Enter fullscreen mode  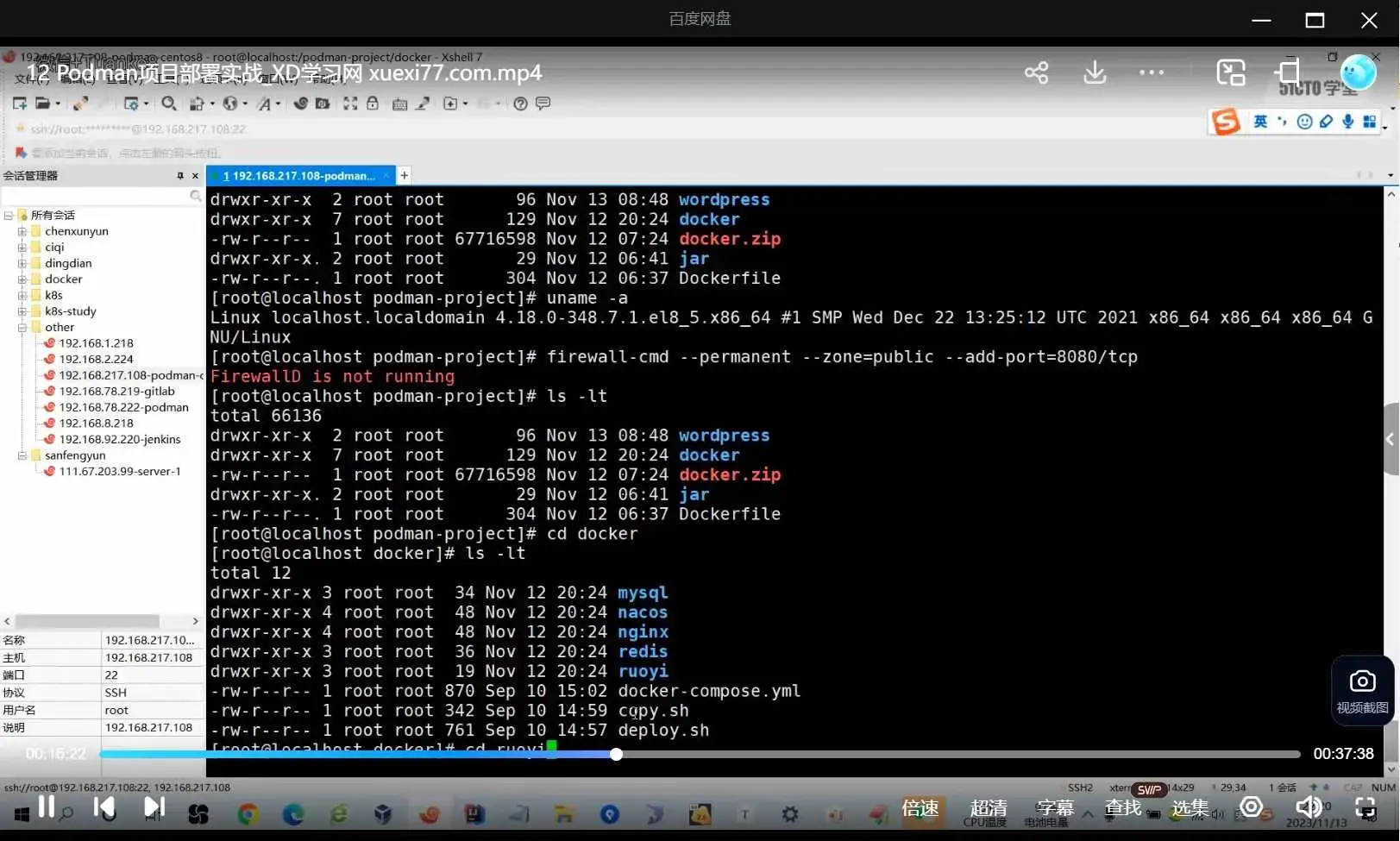(1365, 807)
